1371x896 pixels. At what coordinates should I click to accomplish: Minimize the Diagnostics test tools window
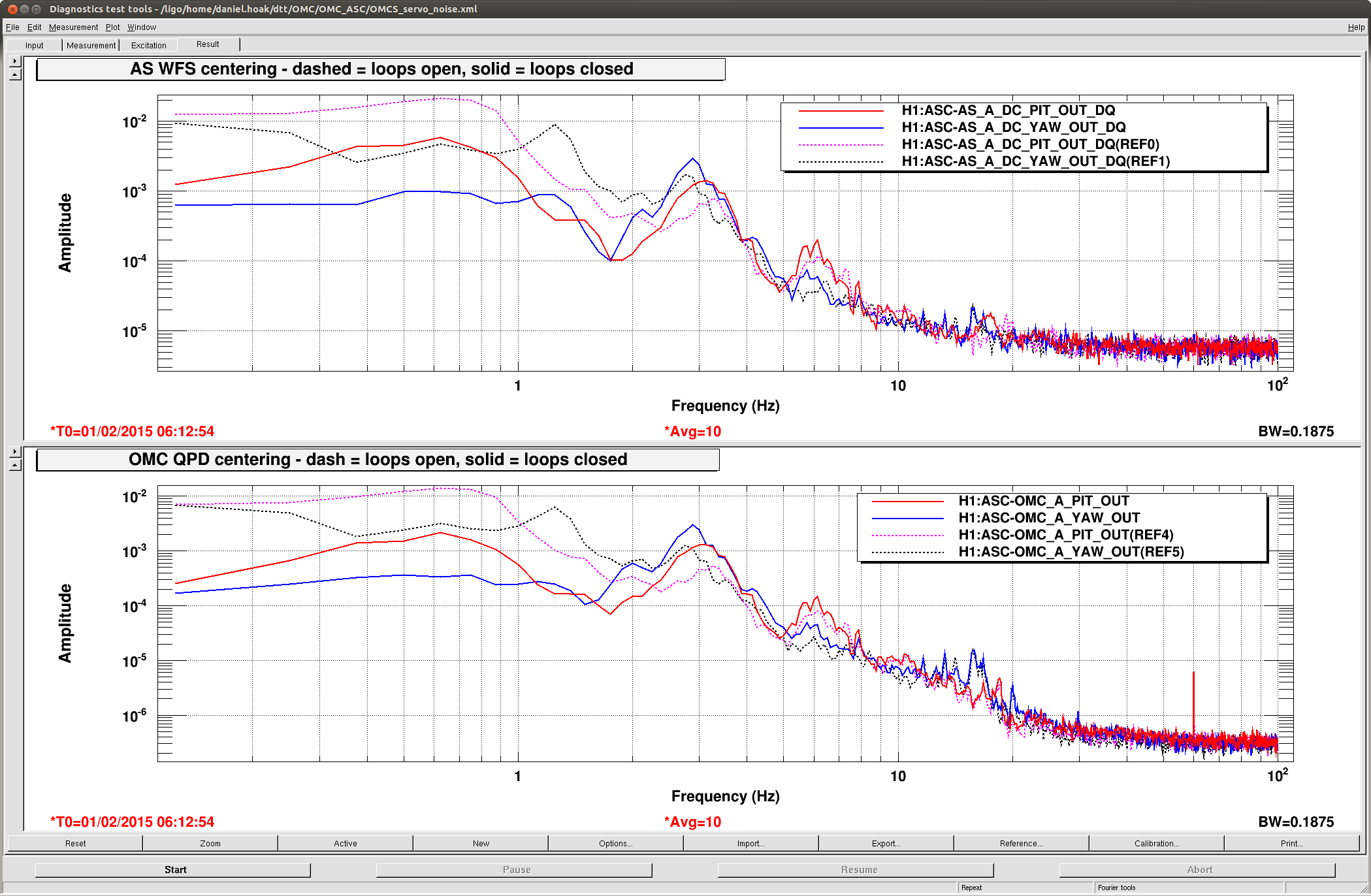pos(24,8)
